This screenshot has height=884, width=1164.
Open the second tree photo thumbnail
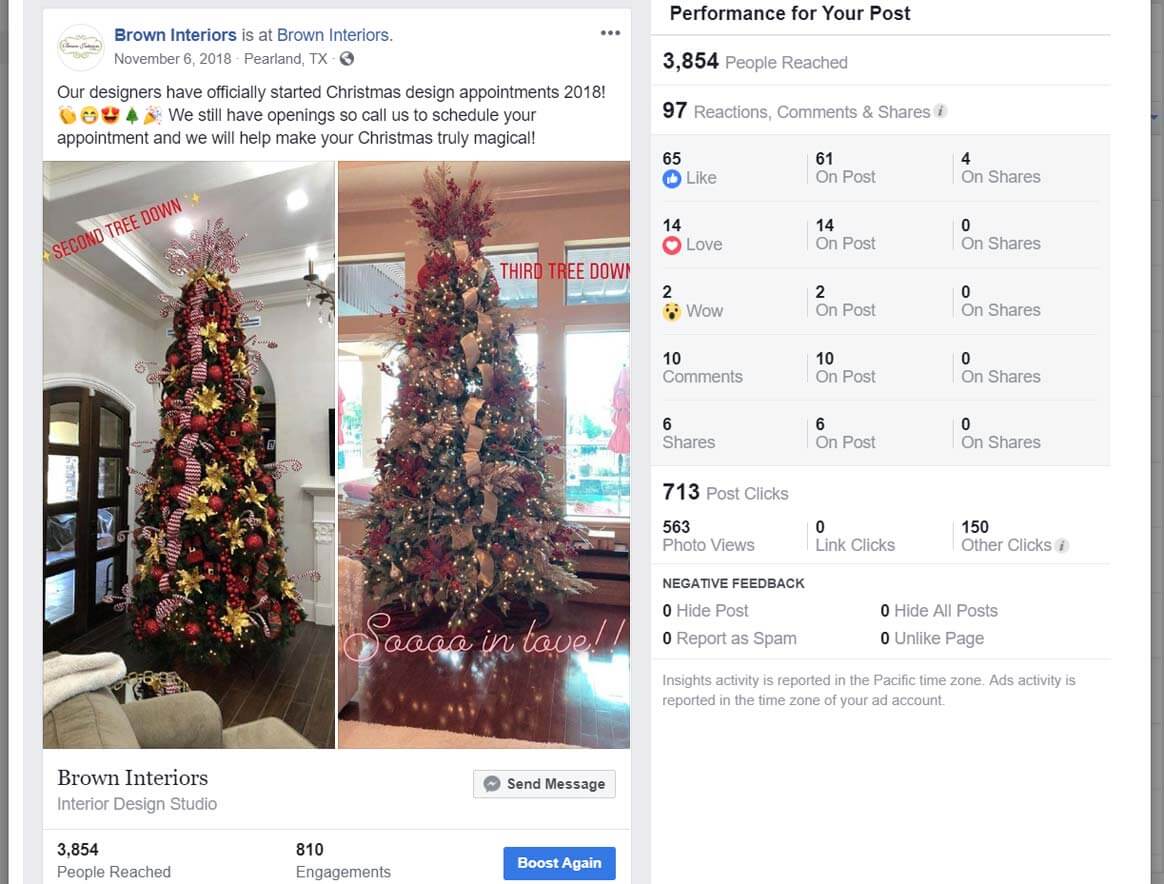tap(189, 455)
